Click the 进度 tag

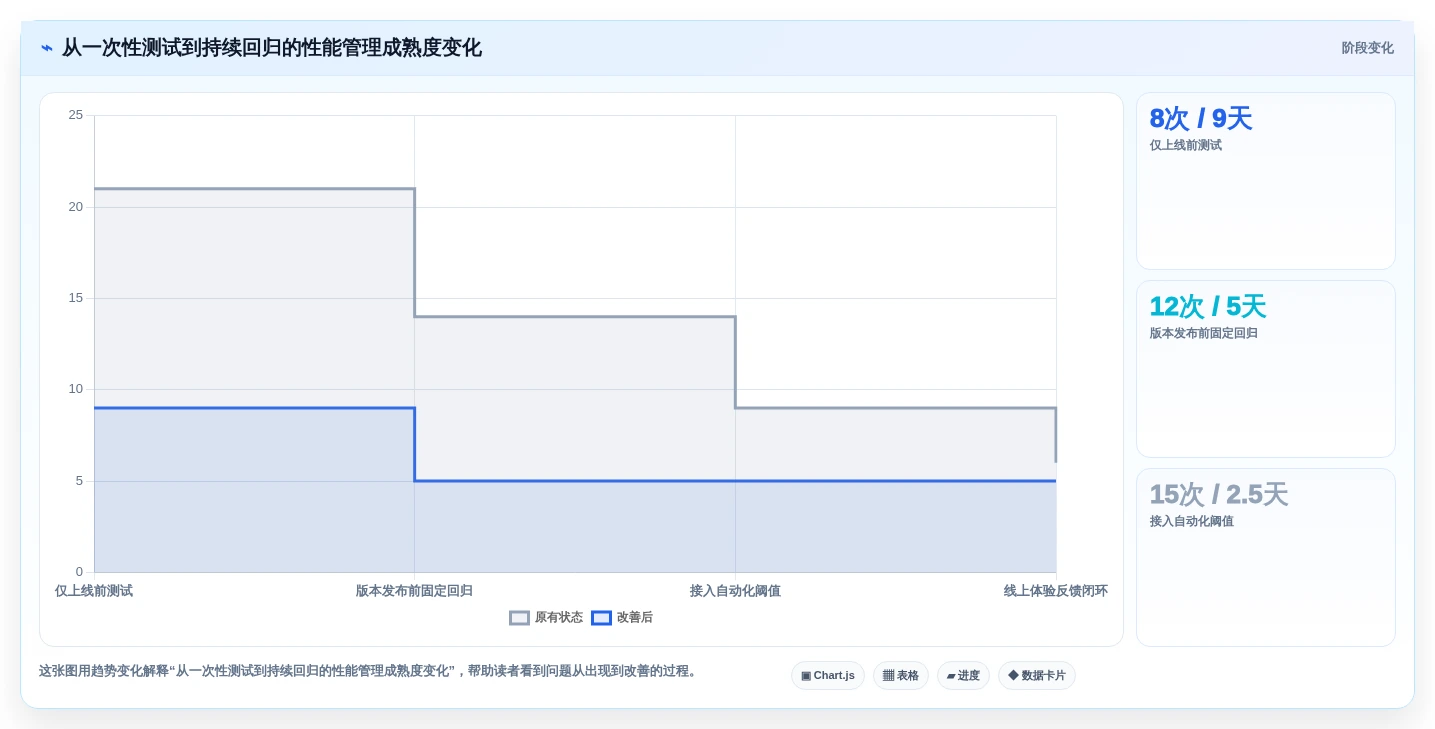(x=963, y=676)
